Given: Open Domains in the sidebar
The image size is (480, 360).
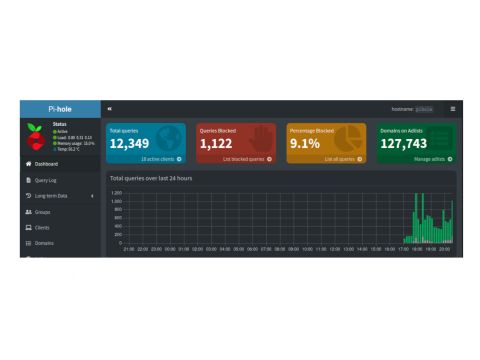Looking at the screenshot, I should (x=60, y=243).
